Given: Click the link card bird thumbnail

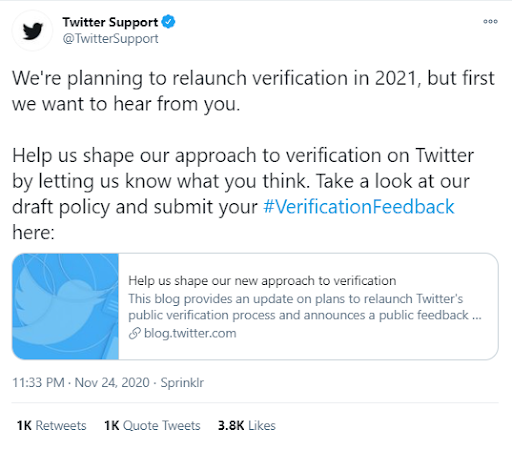Looking at the screenshot, I should 66,306.
